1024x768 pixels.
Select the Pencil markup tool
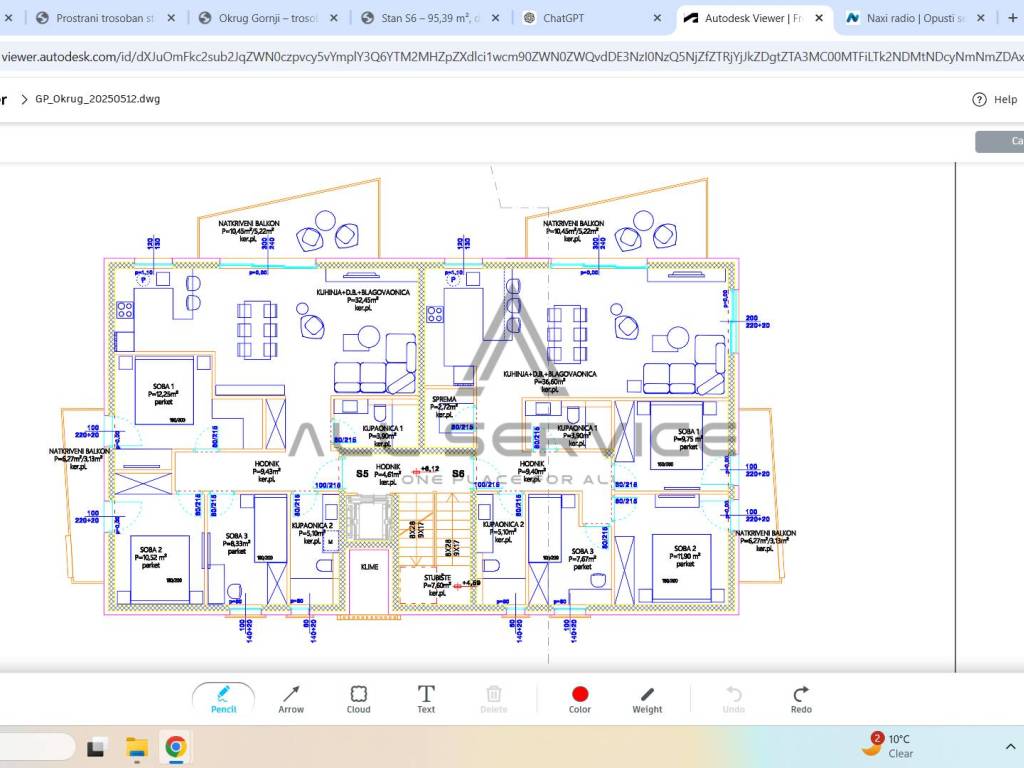[223, 698]
